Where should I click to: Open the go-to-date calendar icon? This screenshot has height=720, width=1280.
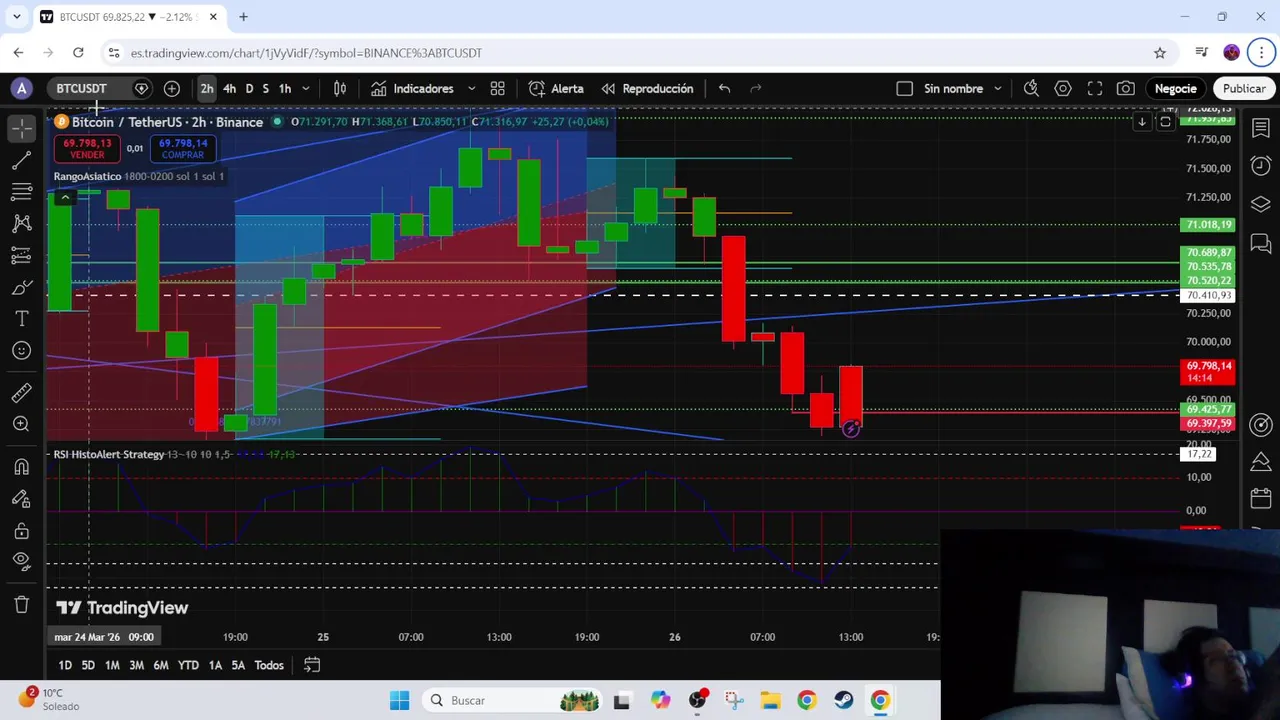pos(312,665)
